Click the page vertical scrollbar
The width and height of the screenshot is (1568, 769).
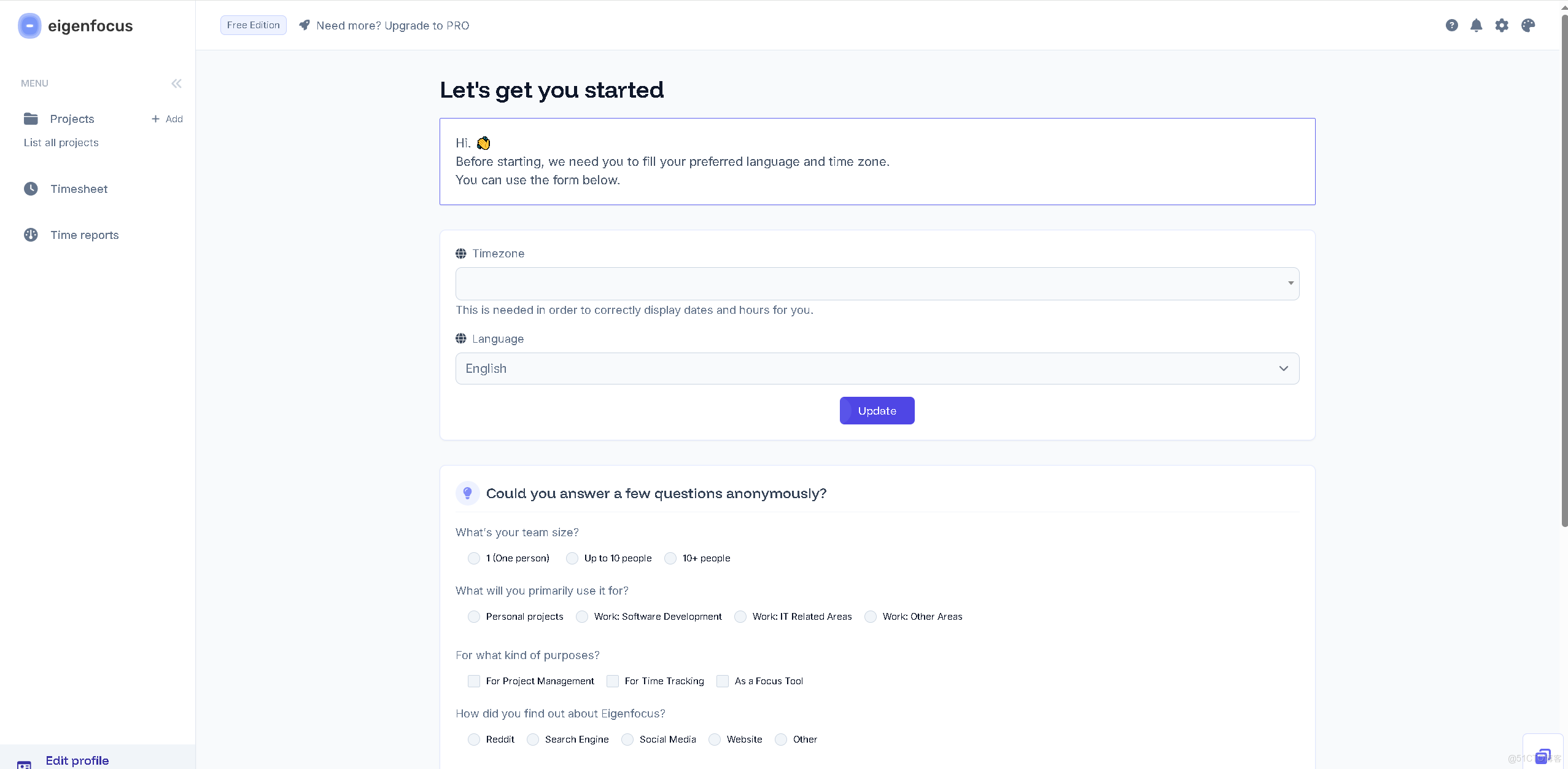click(1564, 270)
